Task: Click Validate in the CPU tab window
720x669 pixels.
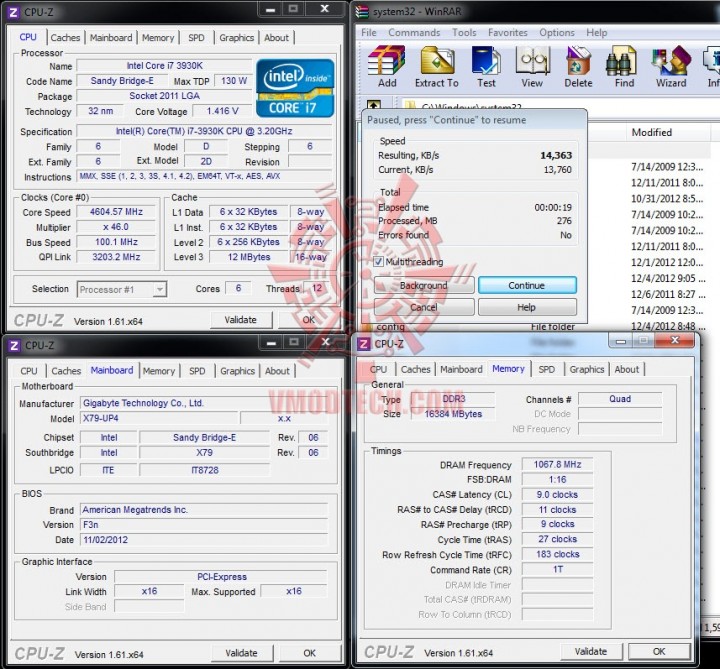Action: [241, 320]
